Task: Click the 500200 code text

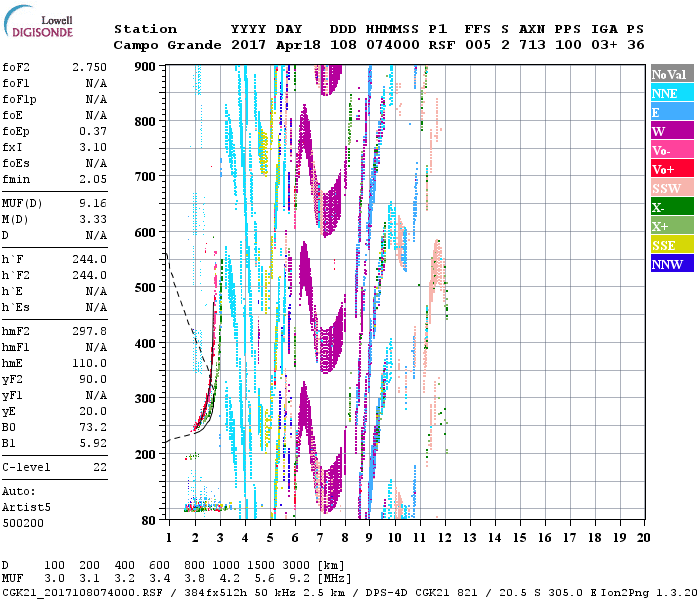Action: tap(23, 523)
